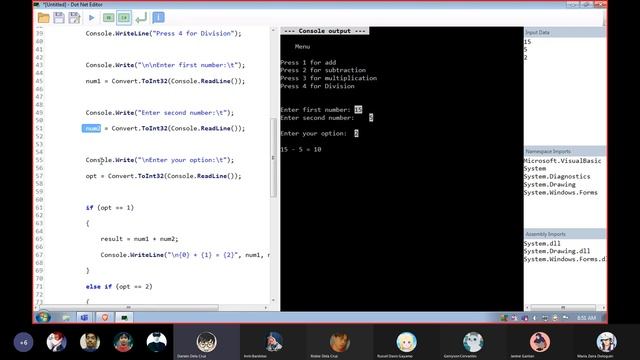
Task: Switch to Microsoft Teams in taskbar
Action: click(x=84, y=318)
